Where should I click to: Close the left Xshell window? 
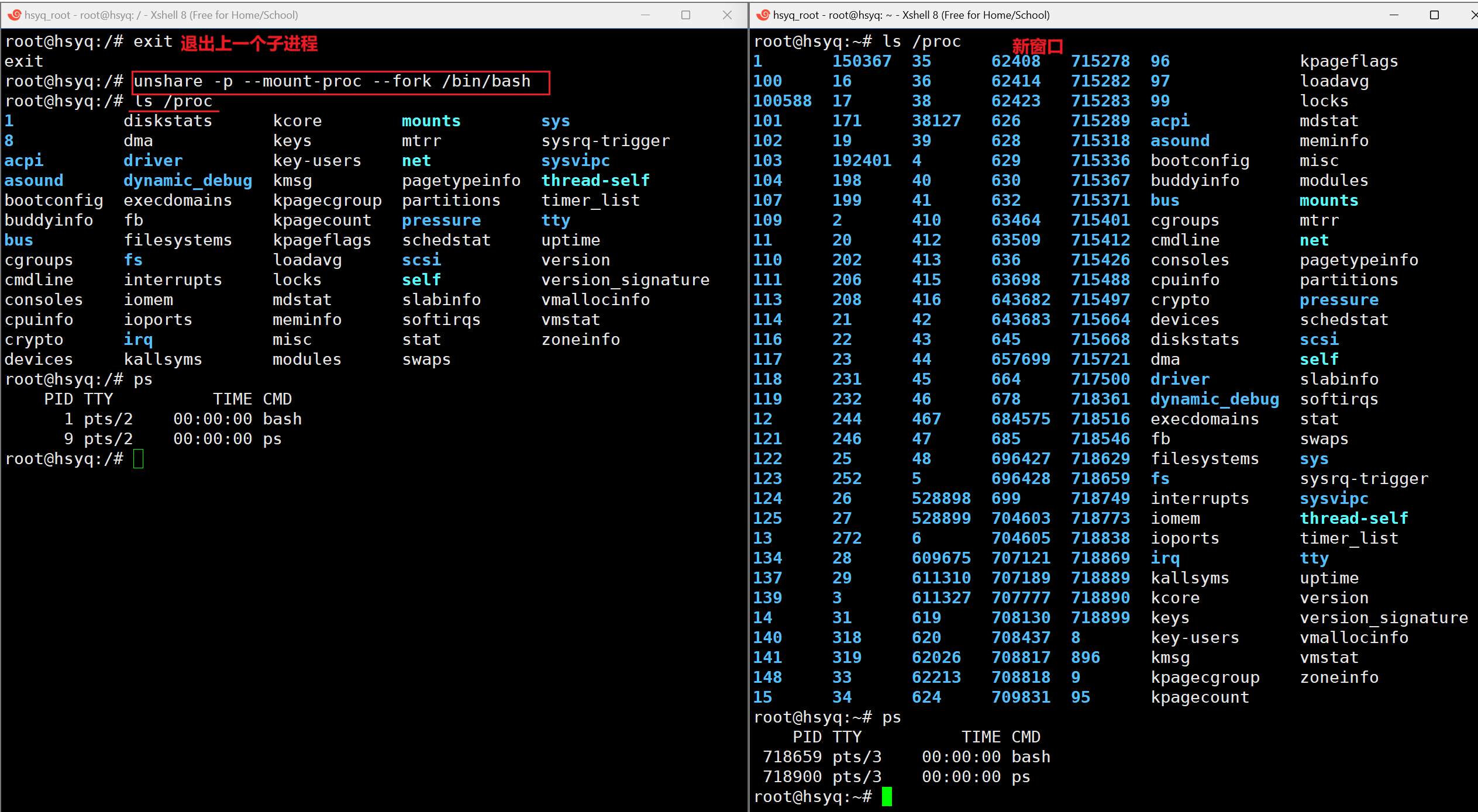(x=727, y=15)
